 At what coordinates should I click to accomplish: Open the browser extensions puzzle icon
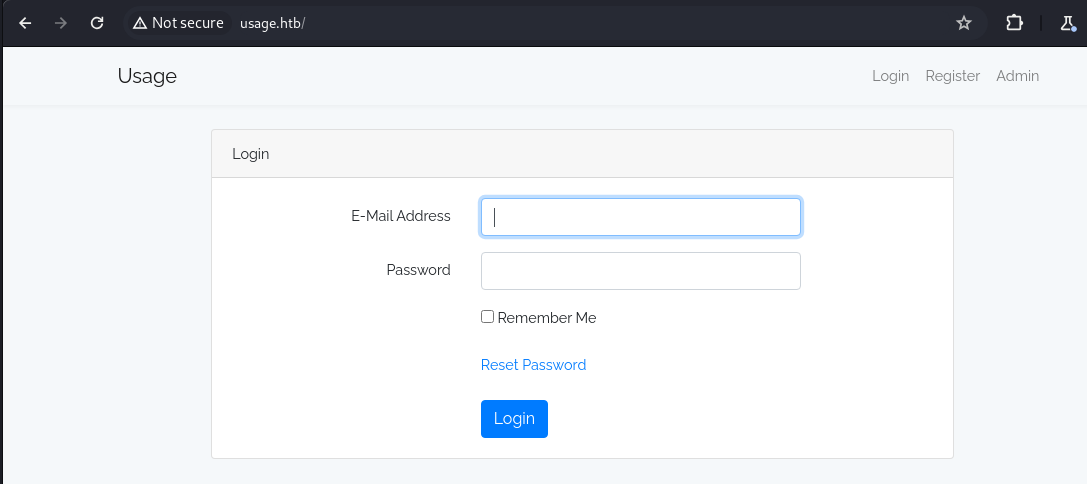click(1014, 23)
